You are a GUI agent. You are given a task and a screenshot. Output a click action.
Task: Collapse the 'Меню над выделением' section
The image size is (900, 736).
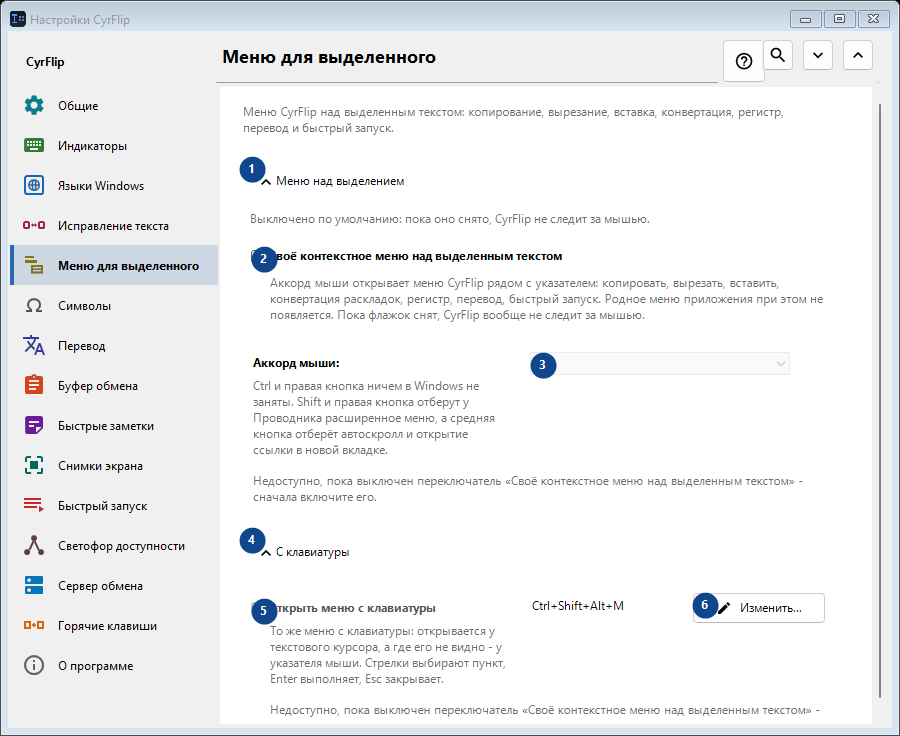tap(266, 182)
